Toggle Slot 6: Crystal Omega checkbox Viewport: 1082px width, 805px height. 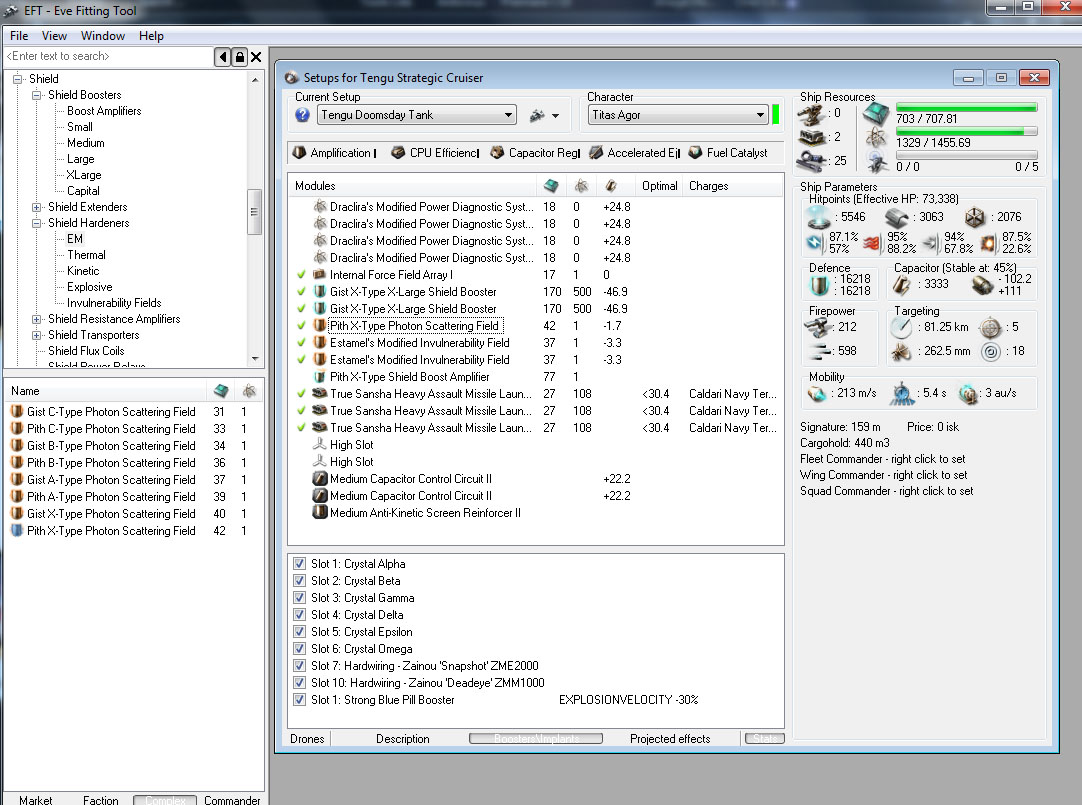(x=300, y=649)
